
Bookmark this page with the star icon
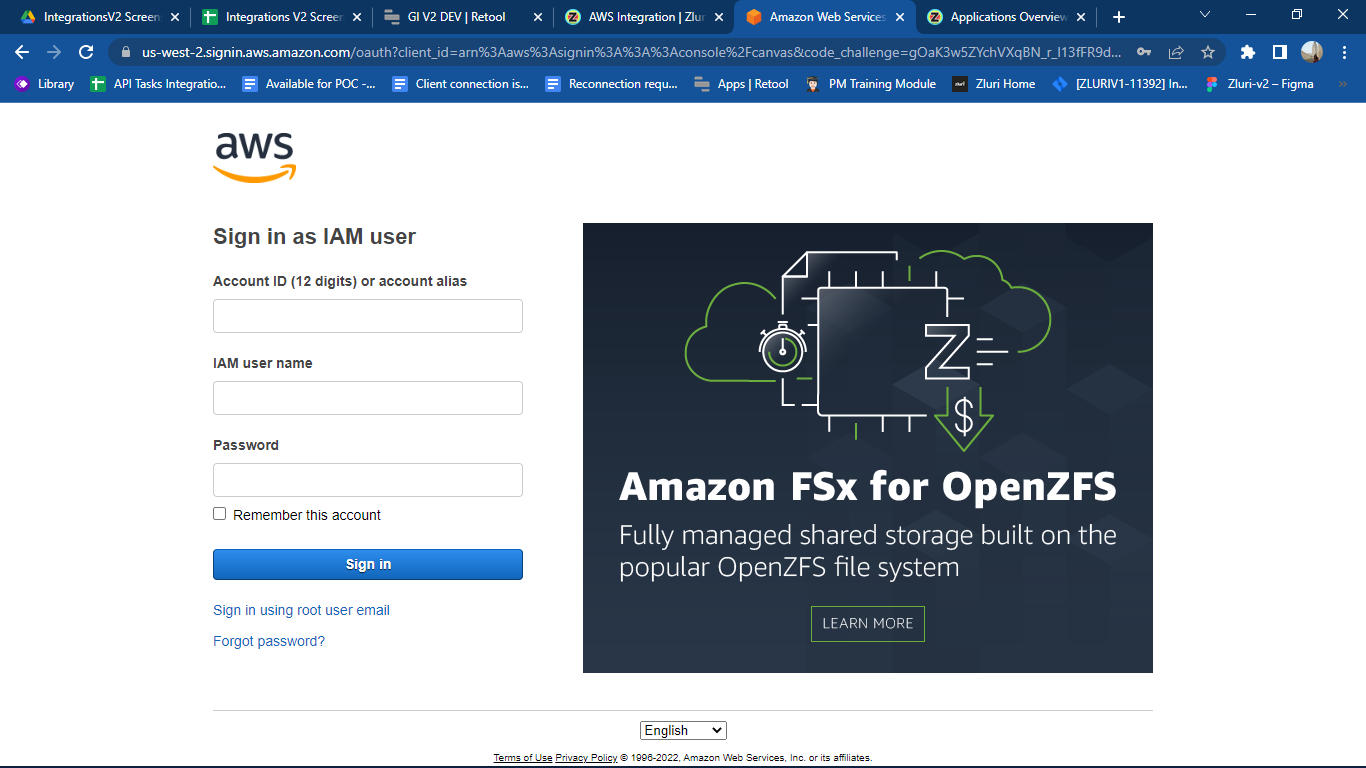[x=1208, y=52]
